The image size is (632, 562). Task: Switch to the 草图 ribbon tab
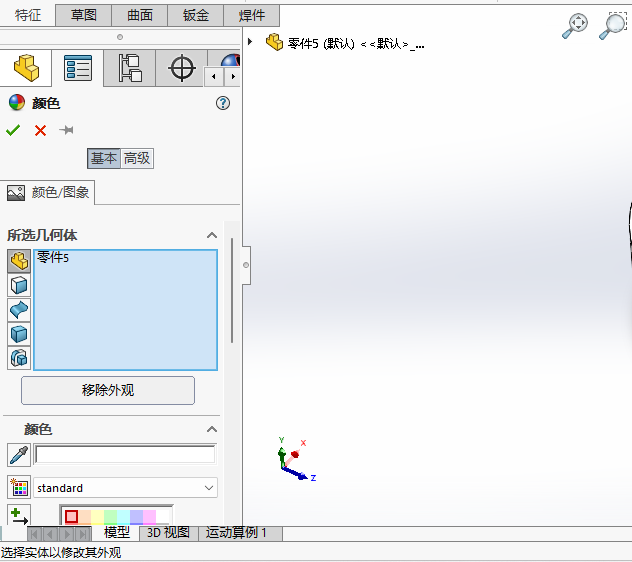(83, 15)
